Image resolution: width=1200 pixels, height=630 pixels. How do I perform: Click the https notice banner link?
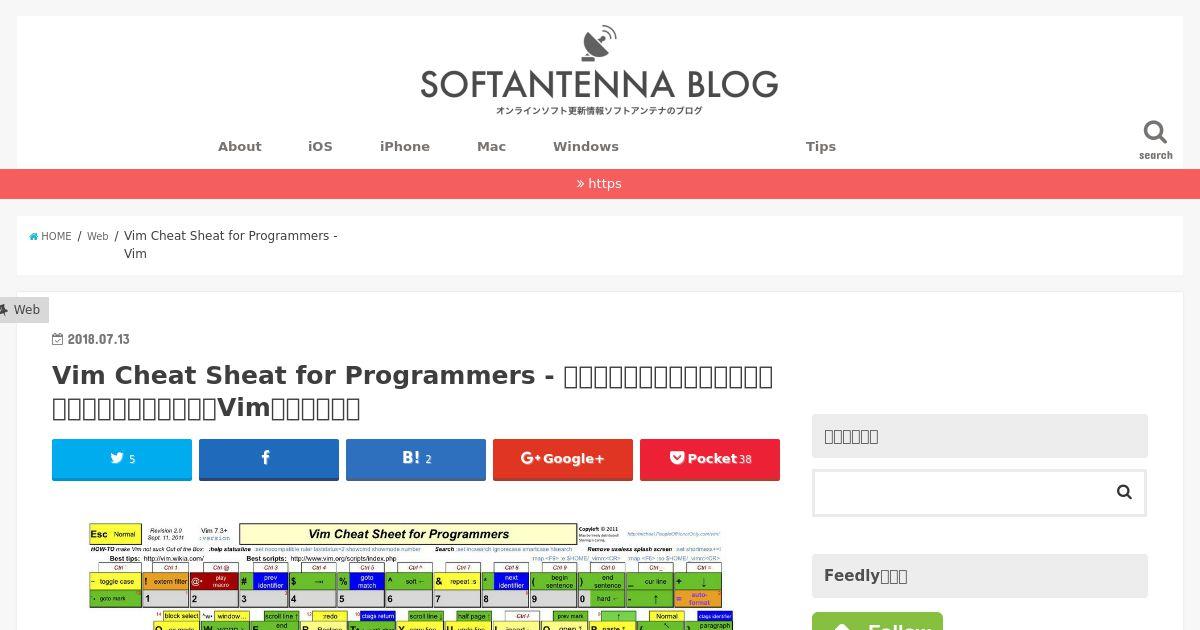coord(599,184)
